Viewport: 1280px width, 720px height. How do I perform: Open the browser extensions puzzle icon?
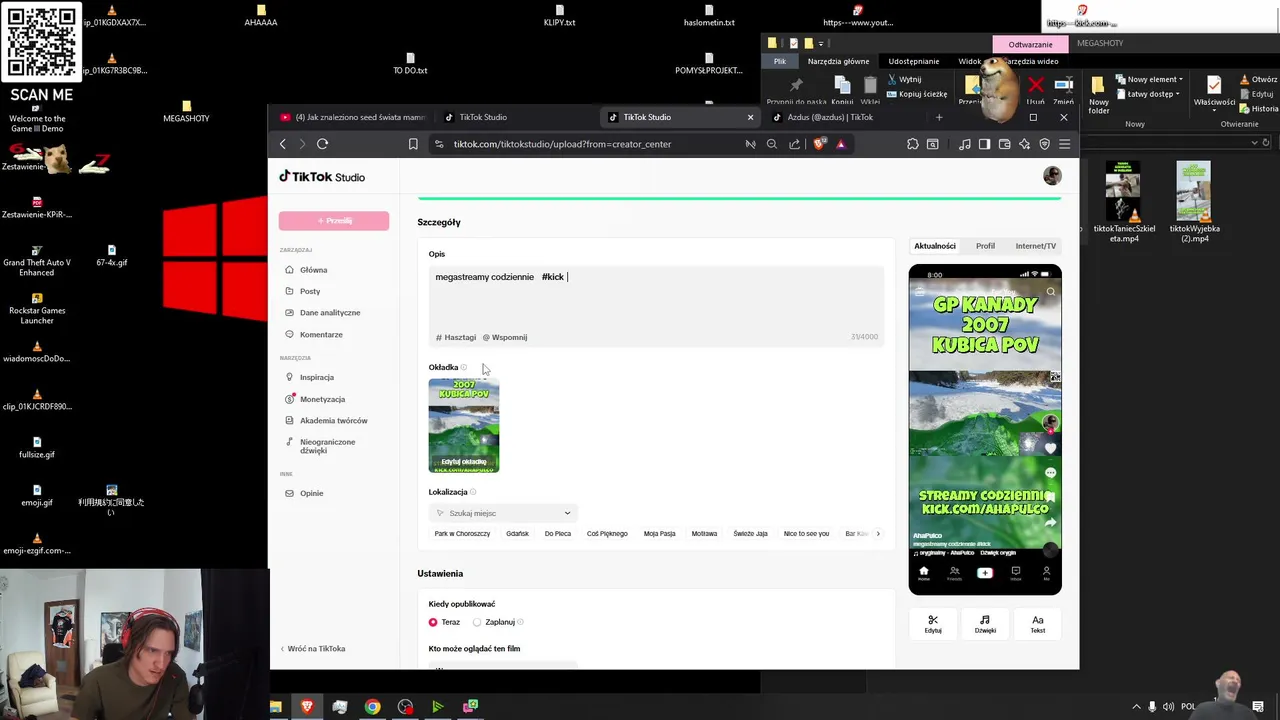[x=912, y=144]
